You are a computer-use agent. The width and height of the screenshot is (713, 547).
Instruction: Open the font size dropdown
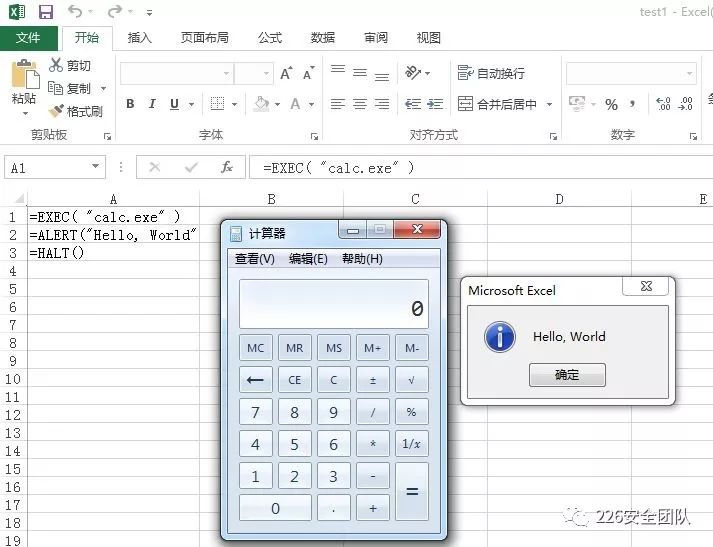[x=266, y=73]
